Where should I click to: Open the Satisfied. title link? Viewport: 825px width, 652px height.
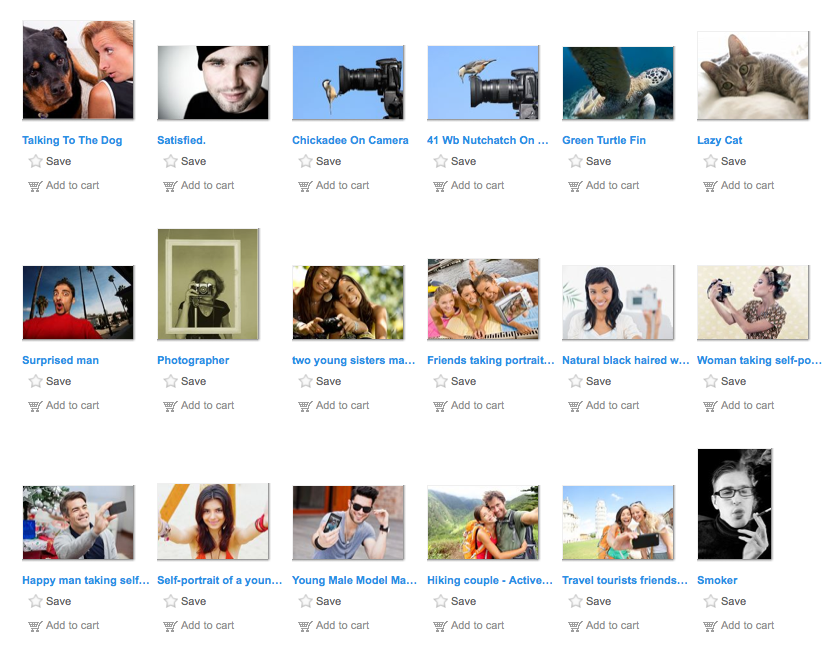182,141
